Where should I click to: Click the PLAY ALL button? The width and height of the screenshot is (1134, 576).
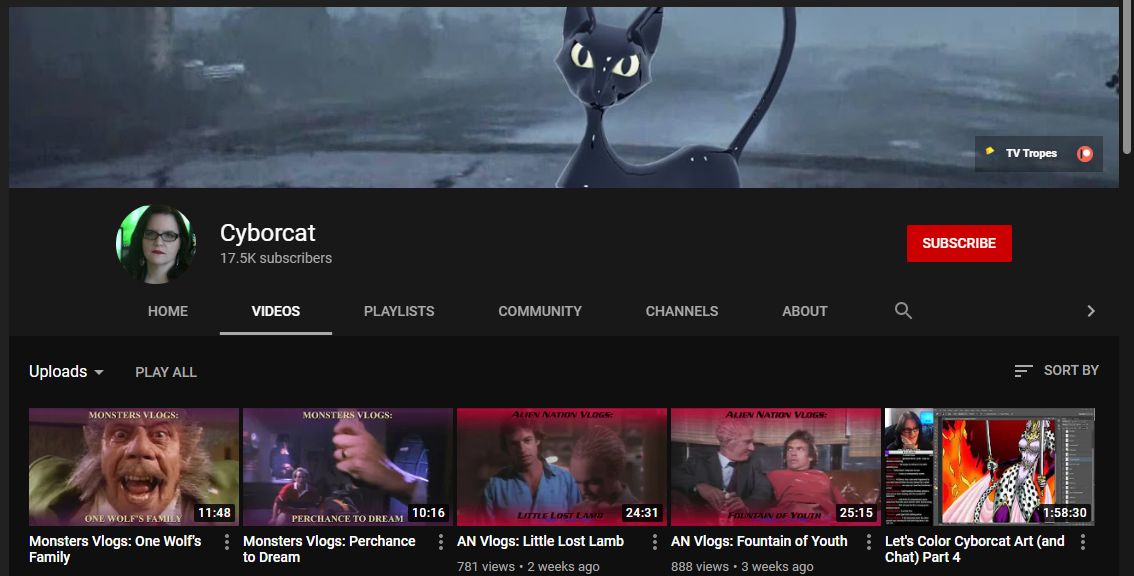pos(166,372)
